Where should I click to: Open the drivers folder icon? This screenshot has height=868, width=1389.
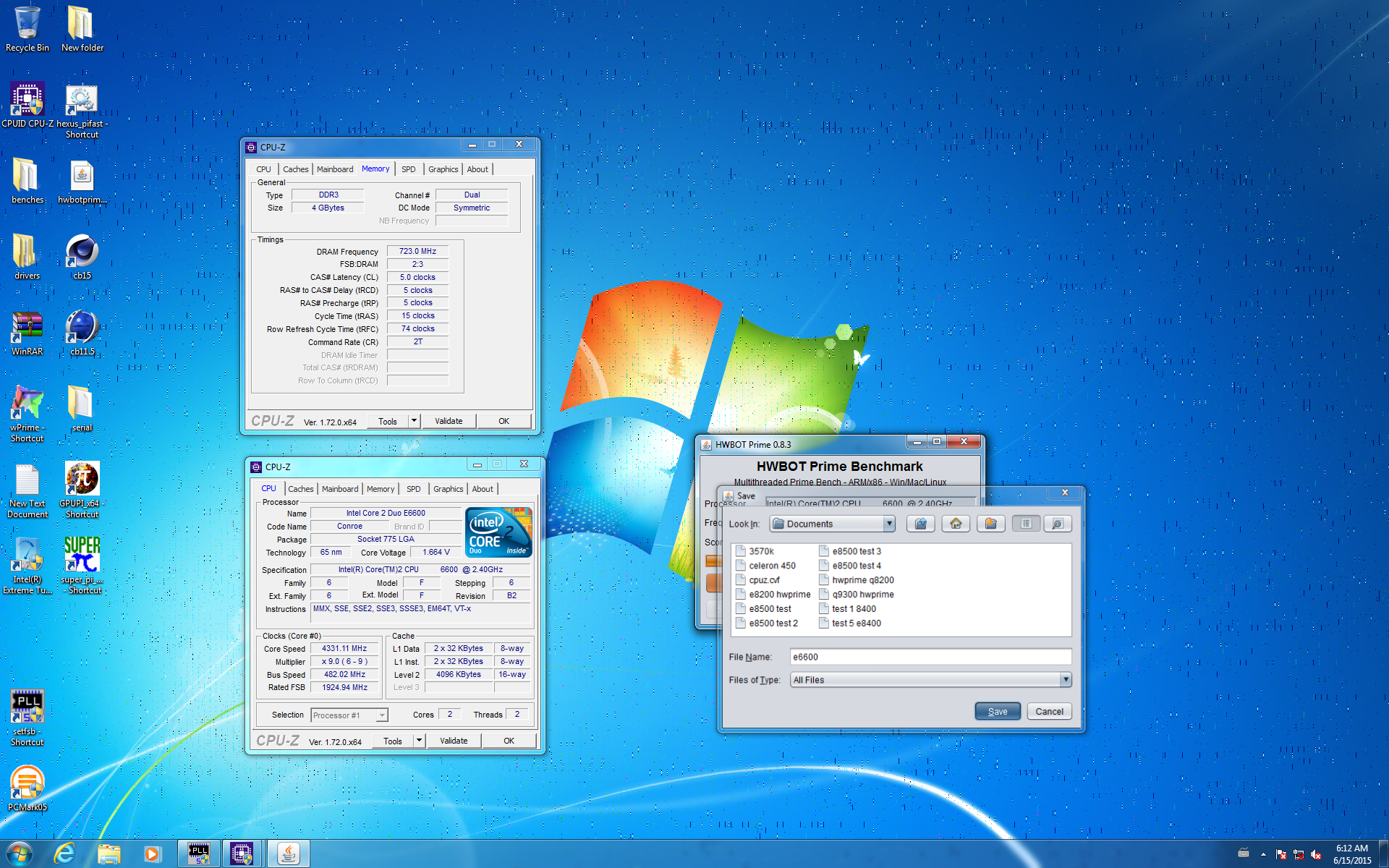[27, 257]
